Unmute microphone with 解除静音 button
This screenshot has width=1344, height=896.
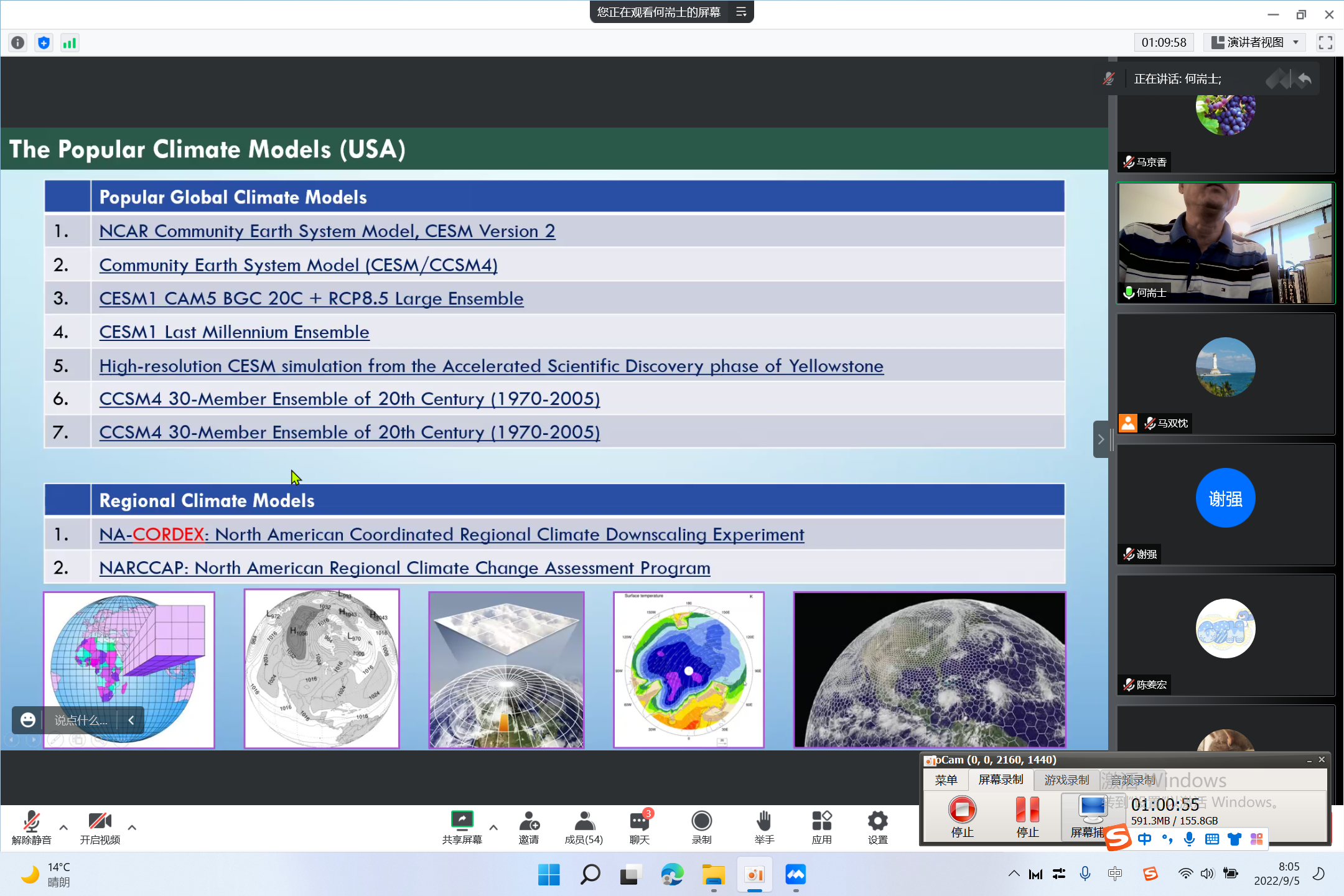tap(31, 828)
